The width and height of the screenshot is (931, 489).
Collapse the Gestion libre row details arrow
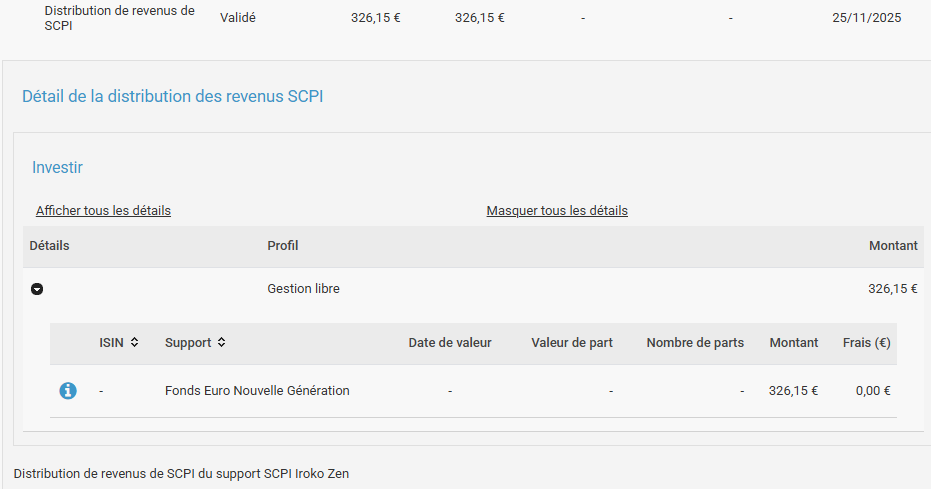click(x=37, y=289)
